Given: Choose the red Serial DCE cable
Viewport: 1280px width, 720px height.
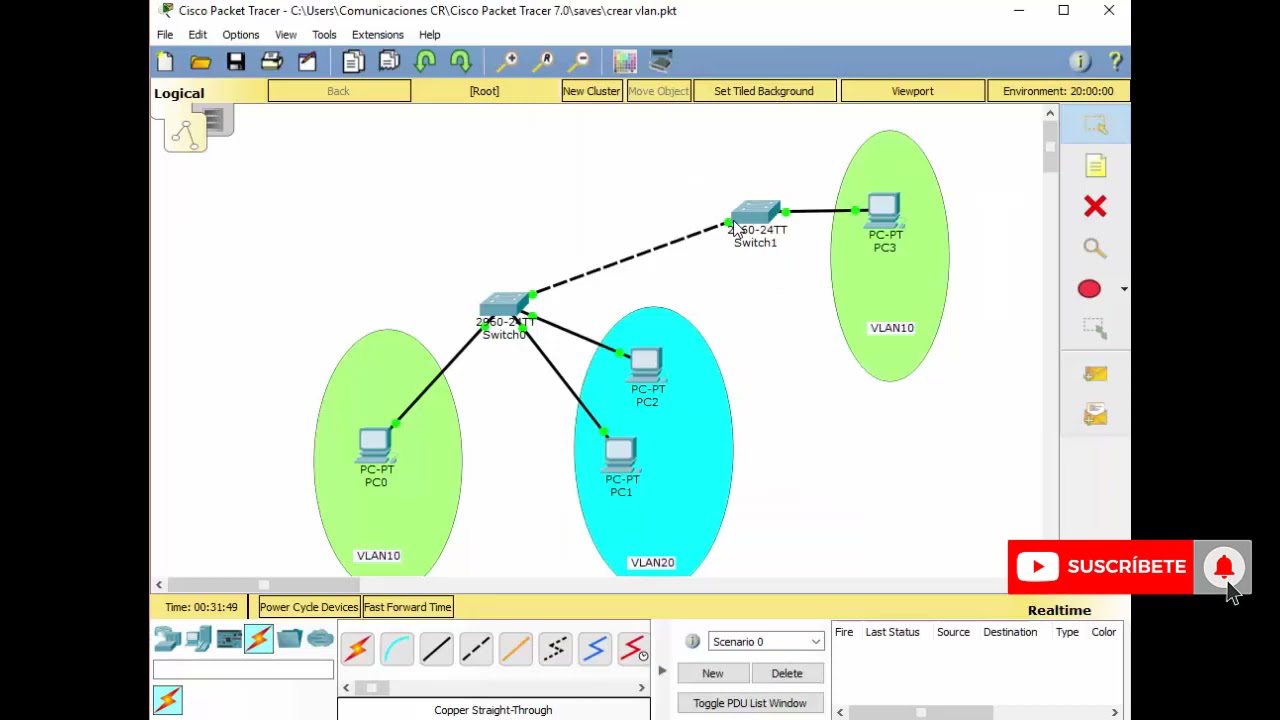Looking at the screenshot, I should coord(632,649).
